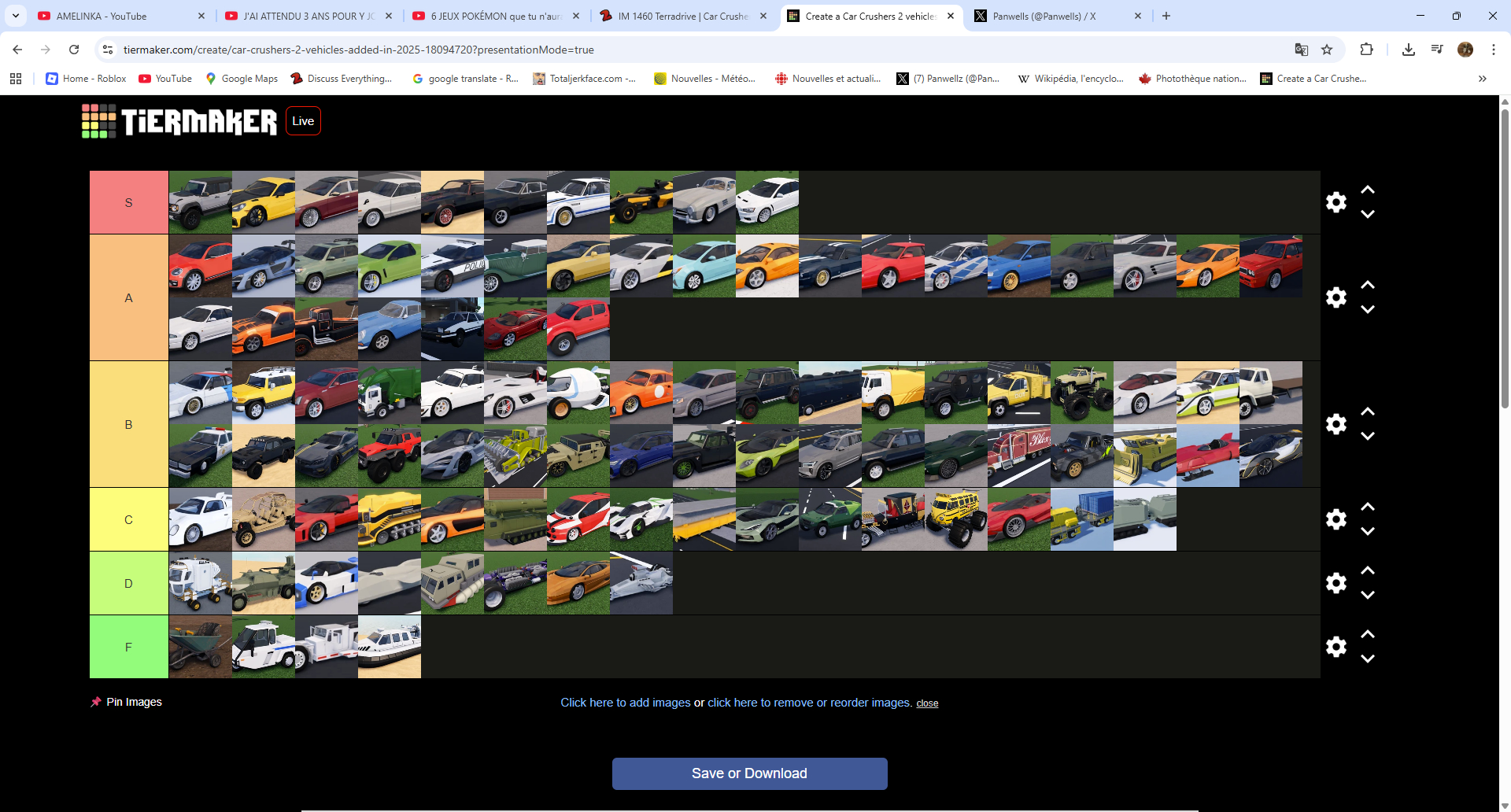
Task: Toggle the Pin Images option
Action: (126, 702)
